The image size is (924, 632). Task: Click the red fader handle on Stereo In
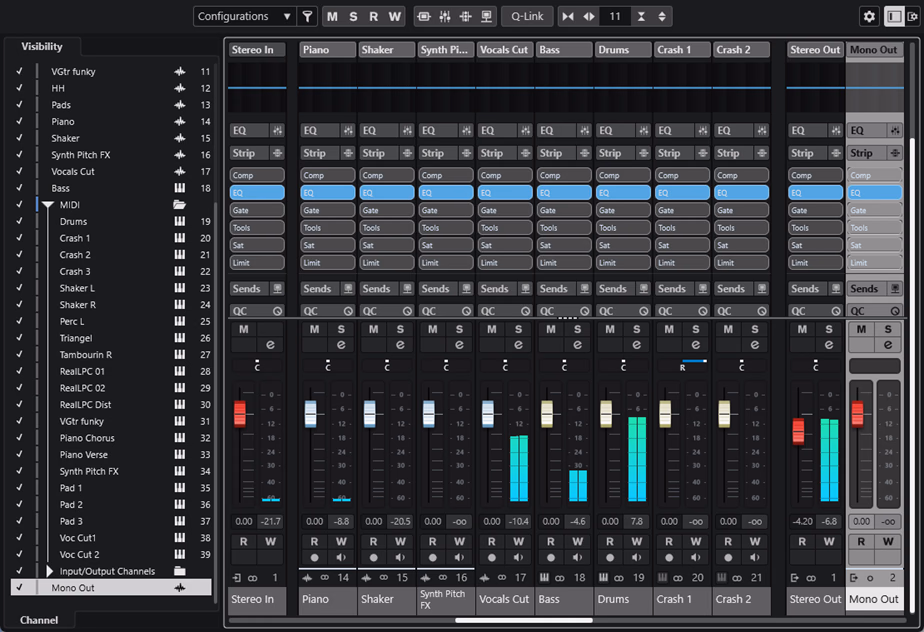[240, 413]
